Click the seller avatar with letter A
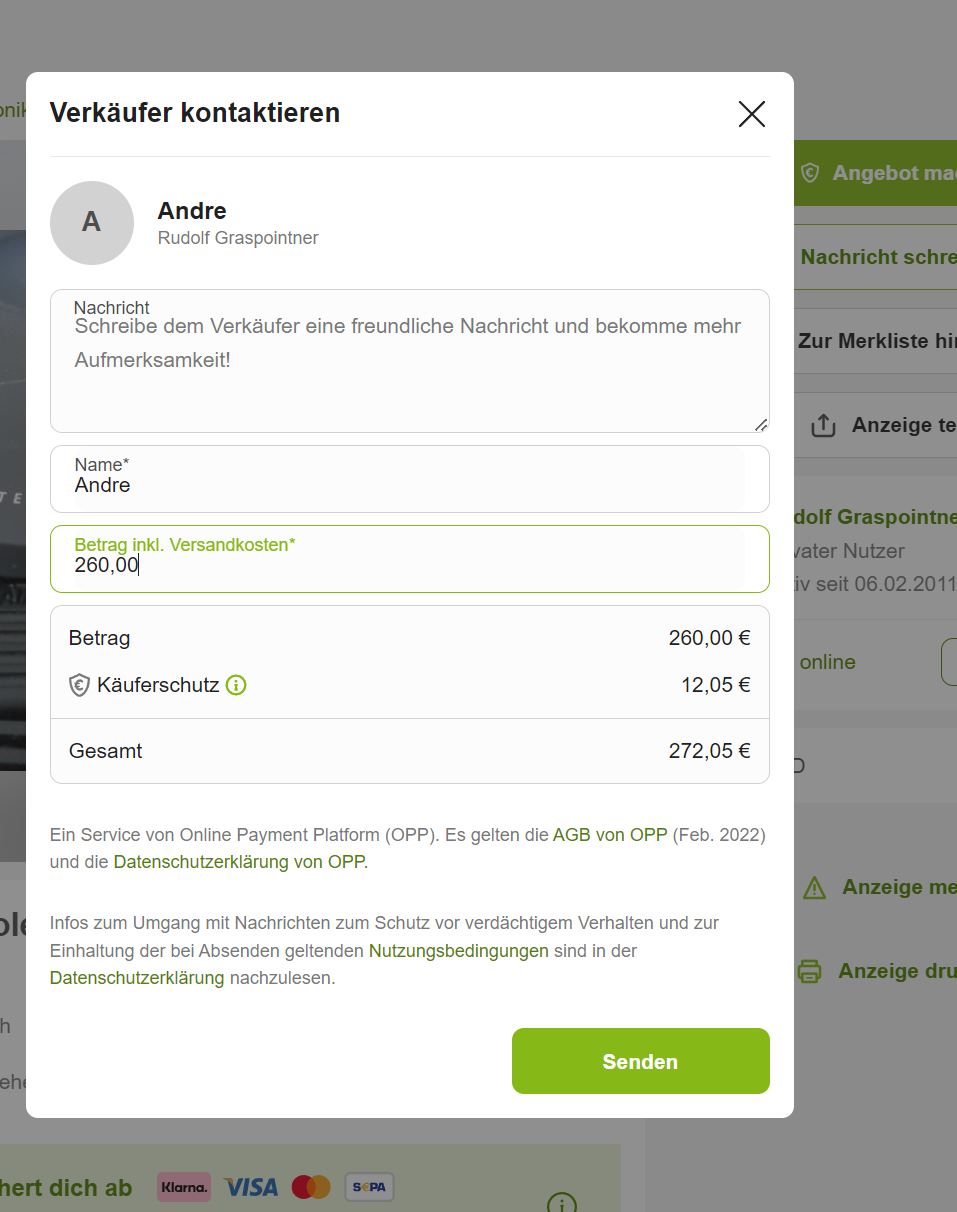Image resolution: width=957 pixels, height=1212 pixels. pos(92,222)
